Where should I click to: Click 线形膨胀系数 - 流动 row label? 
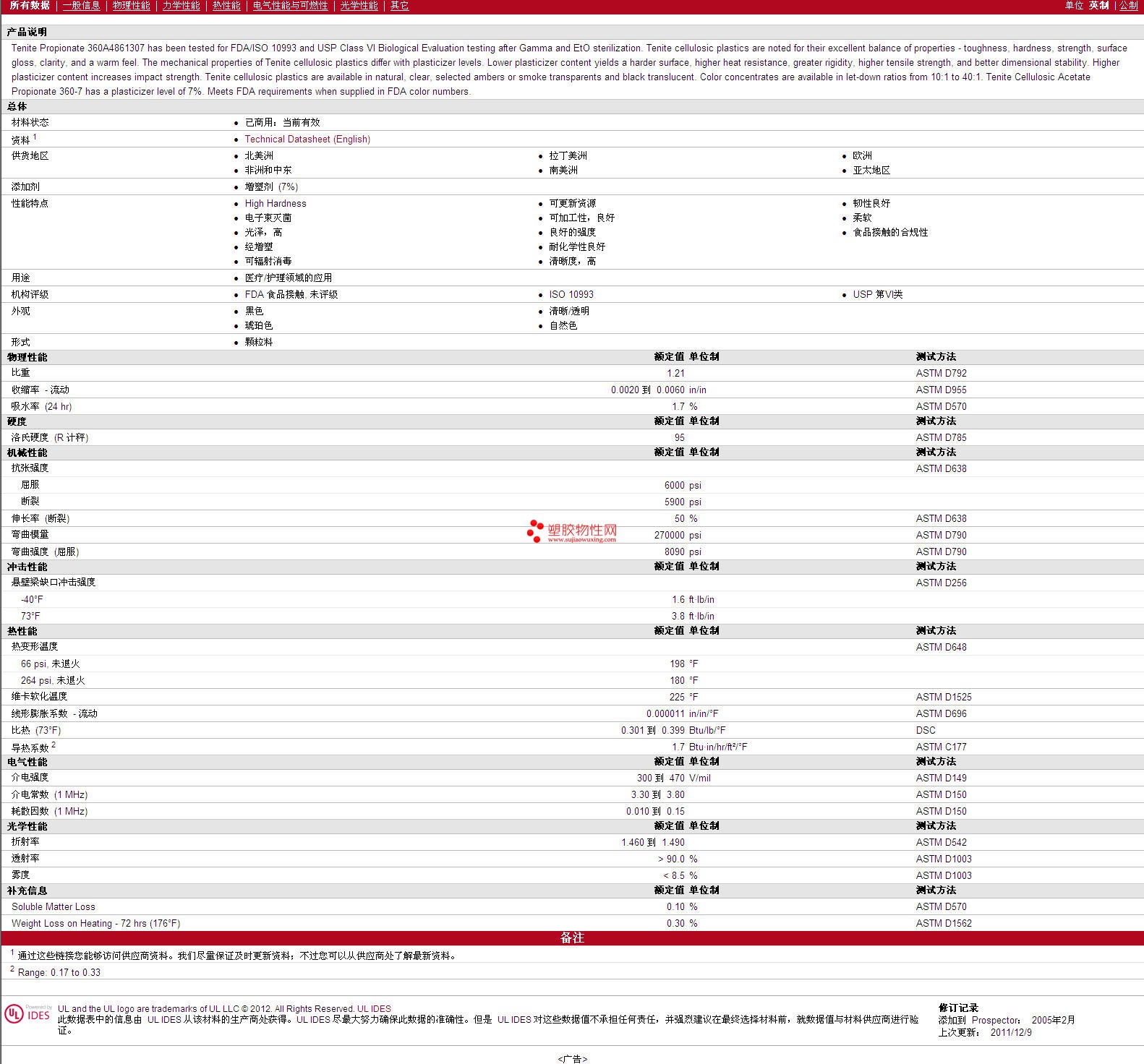coord(54,713)
